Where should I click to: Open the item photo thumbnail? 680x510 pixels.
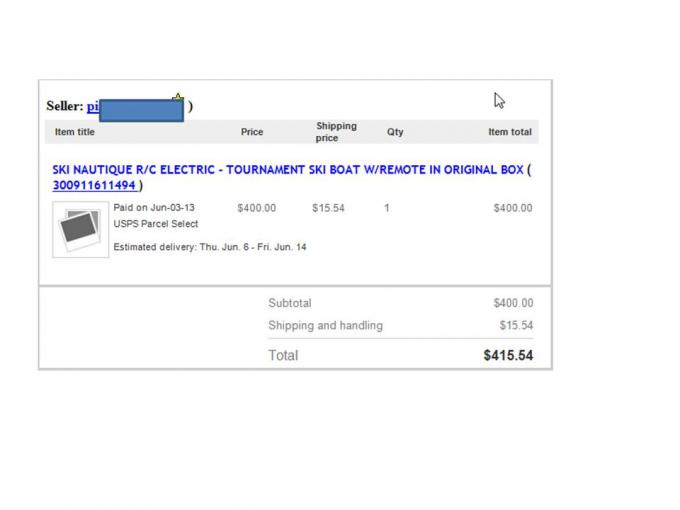pyautogui.click(x=80, y=229)
